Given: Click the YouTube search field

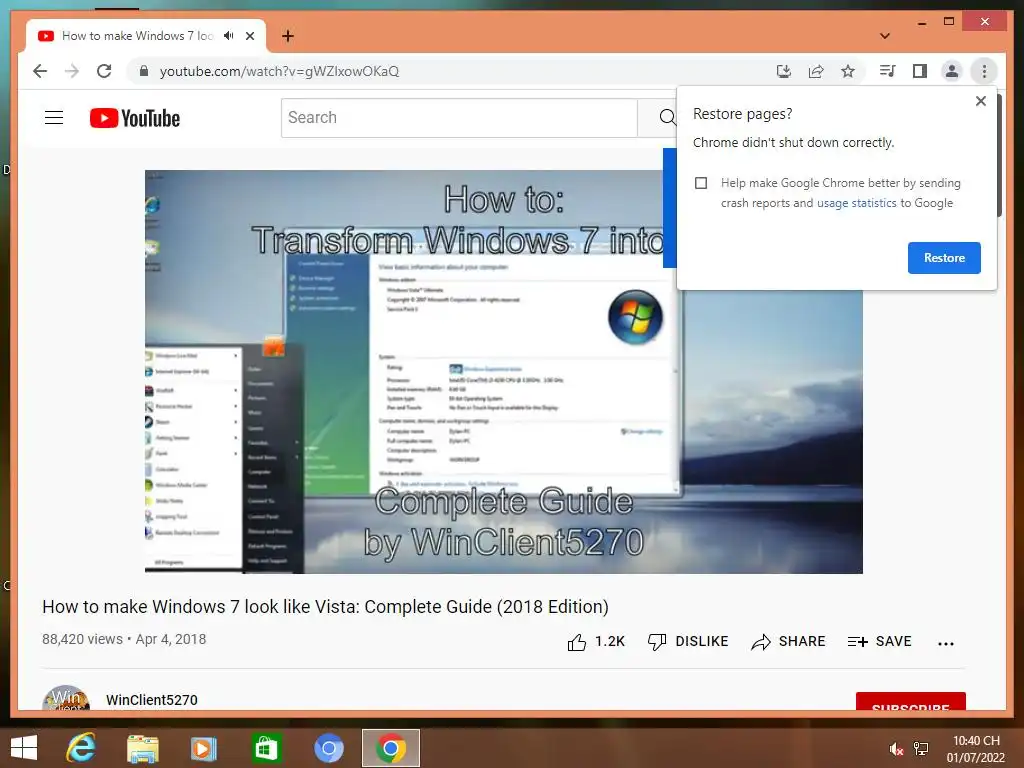Looking at the screenshot, I should 459,118.
